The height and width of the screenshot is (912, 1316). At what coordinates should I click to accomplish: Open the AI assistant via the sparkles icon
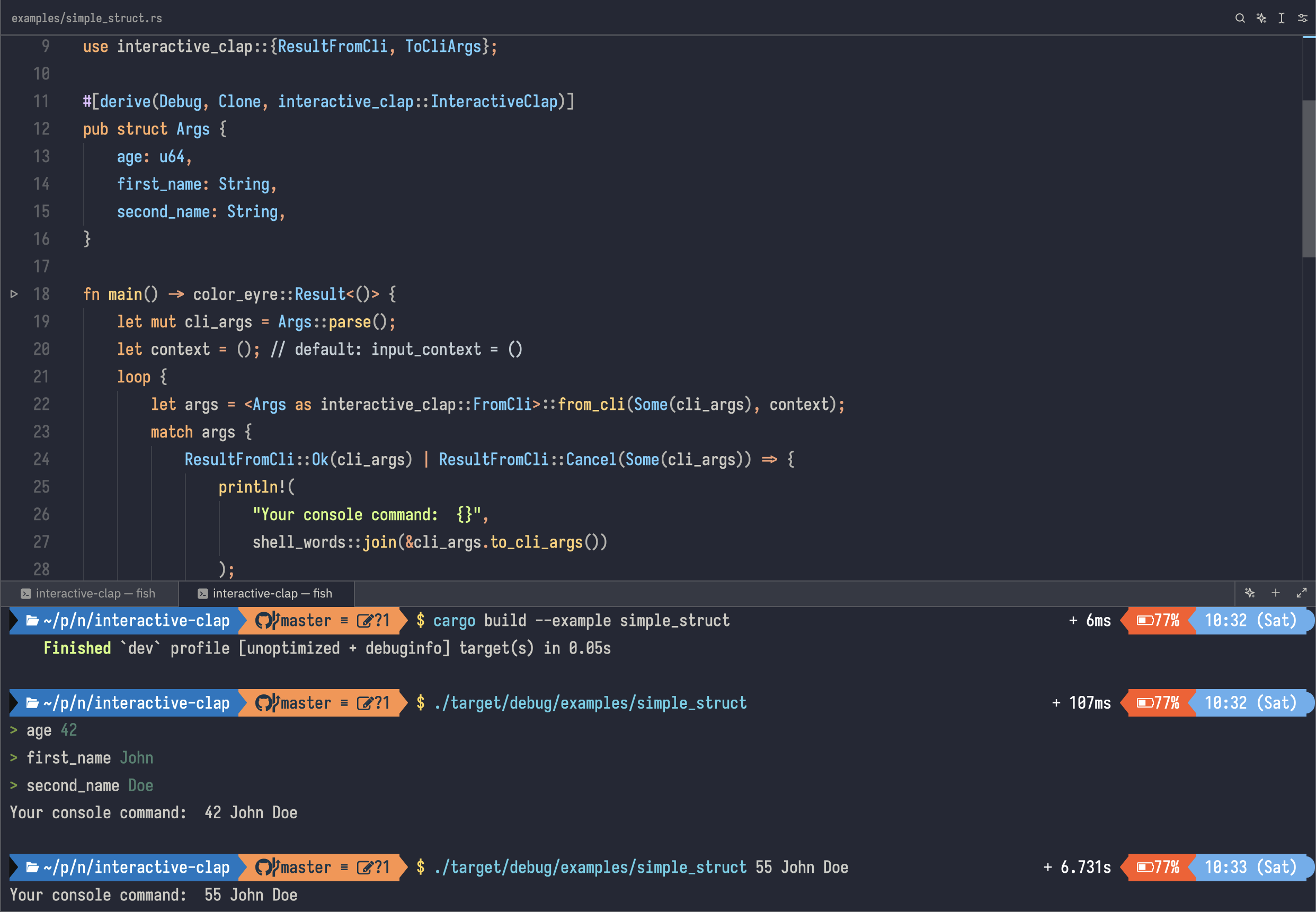click(1261, 17)
